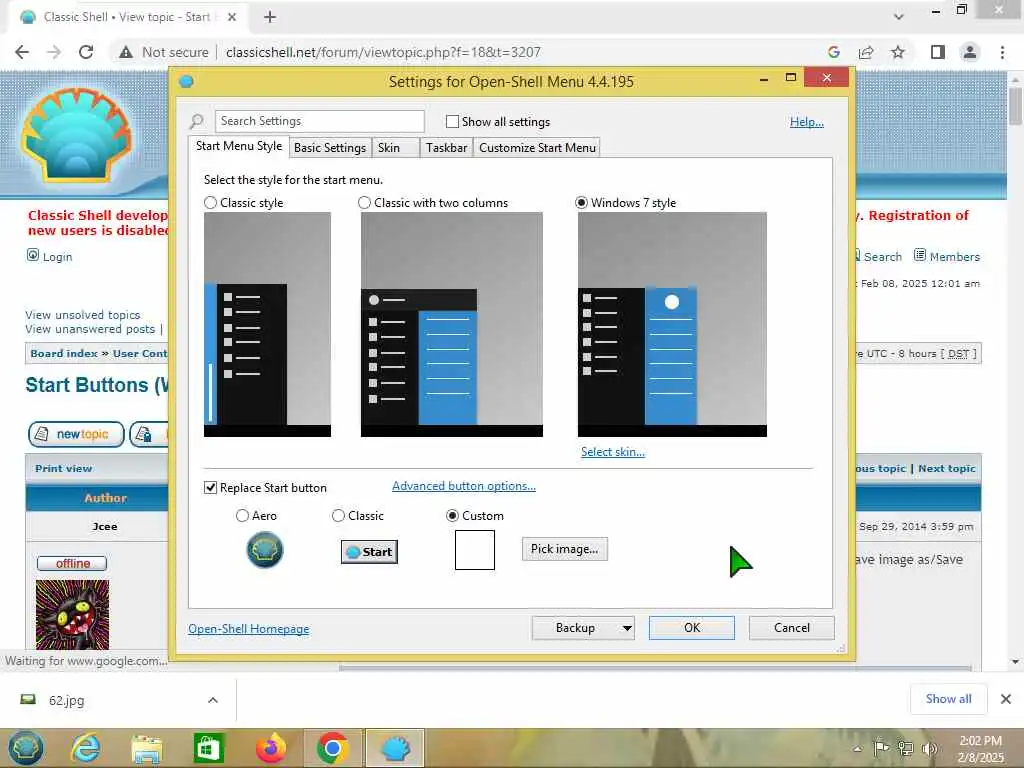Confirm settings with OK button

(x=692, y=628)
